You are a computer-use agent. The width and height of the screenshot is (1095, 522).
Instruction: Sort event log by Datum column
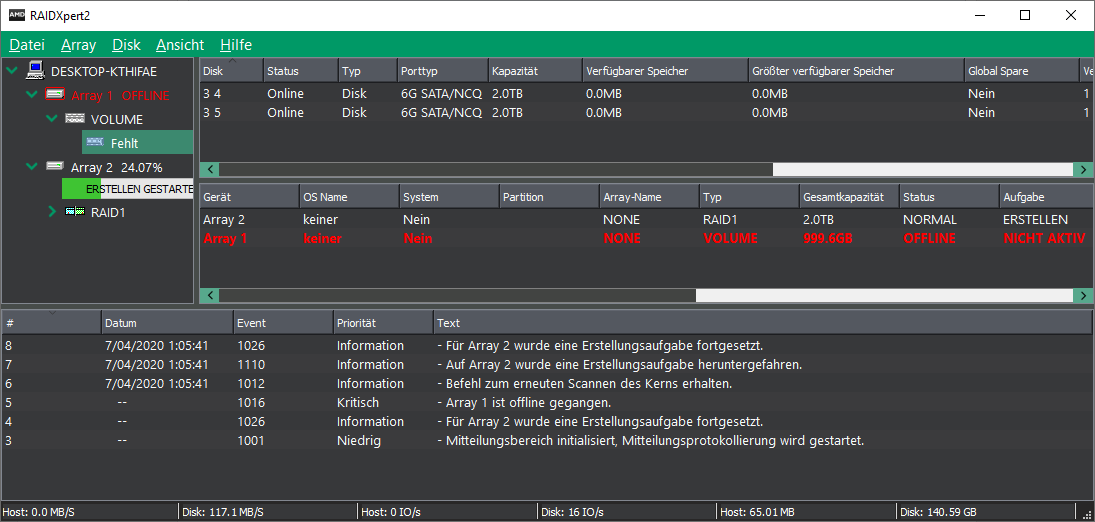click(x=166, y=323)
